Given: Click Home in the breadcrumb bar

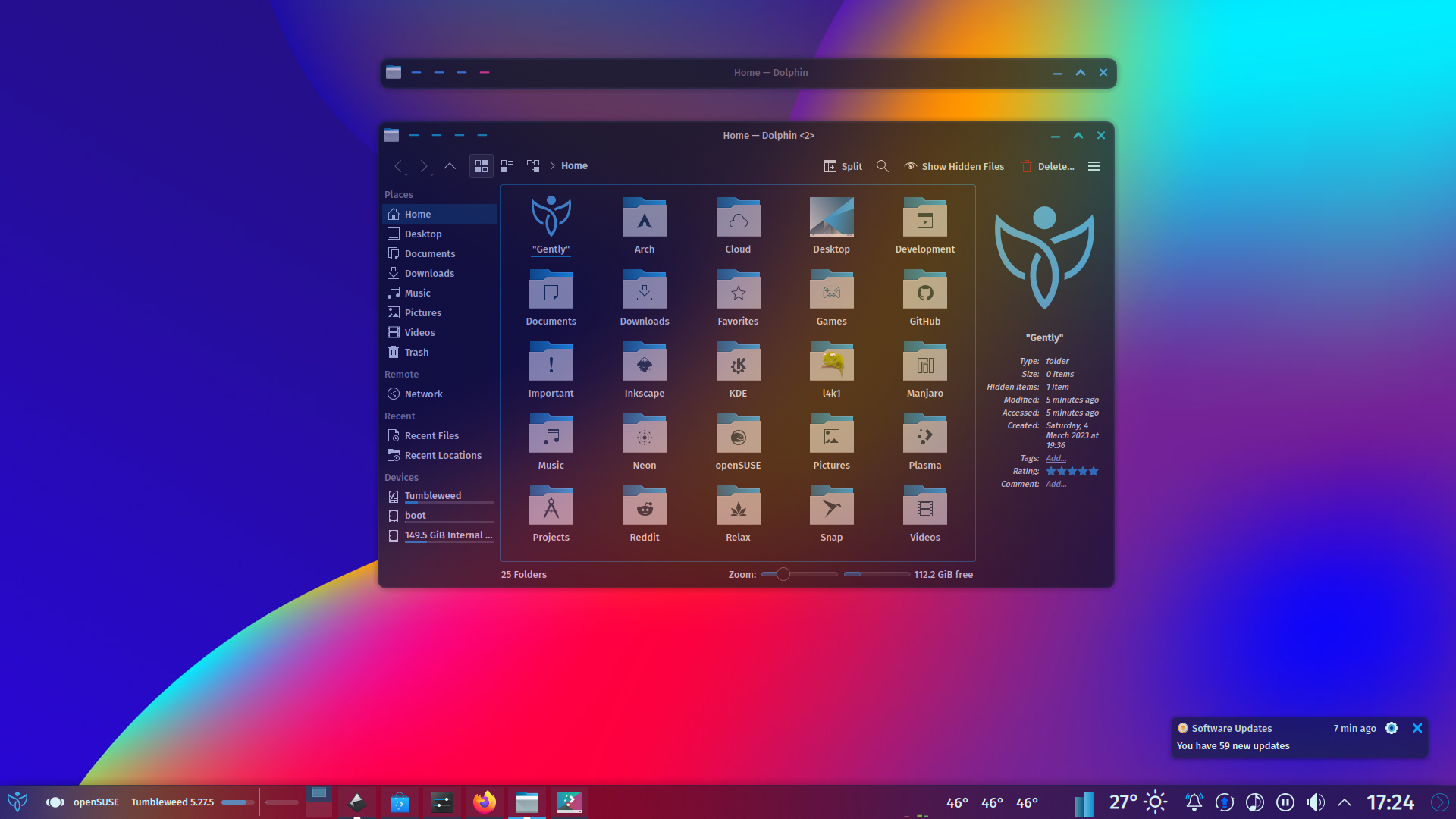Looking at the screenshot, I should [574, 165].
